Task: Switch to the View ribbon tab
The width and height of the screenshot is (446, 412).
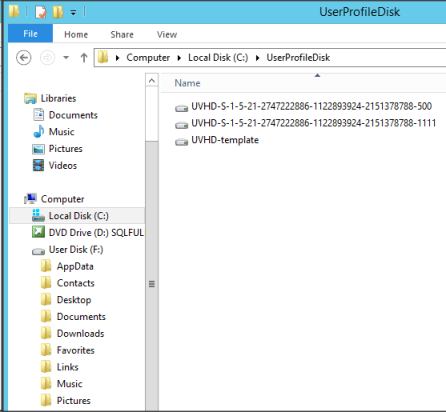Action: coord(167,34)
